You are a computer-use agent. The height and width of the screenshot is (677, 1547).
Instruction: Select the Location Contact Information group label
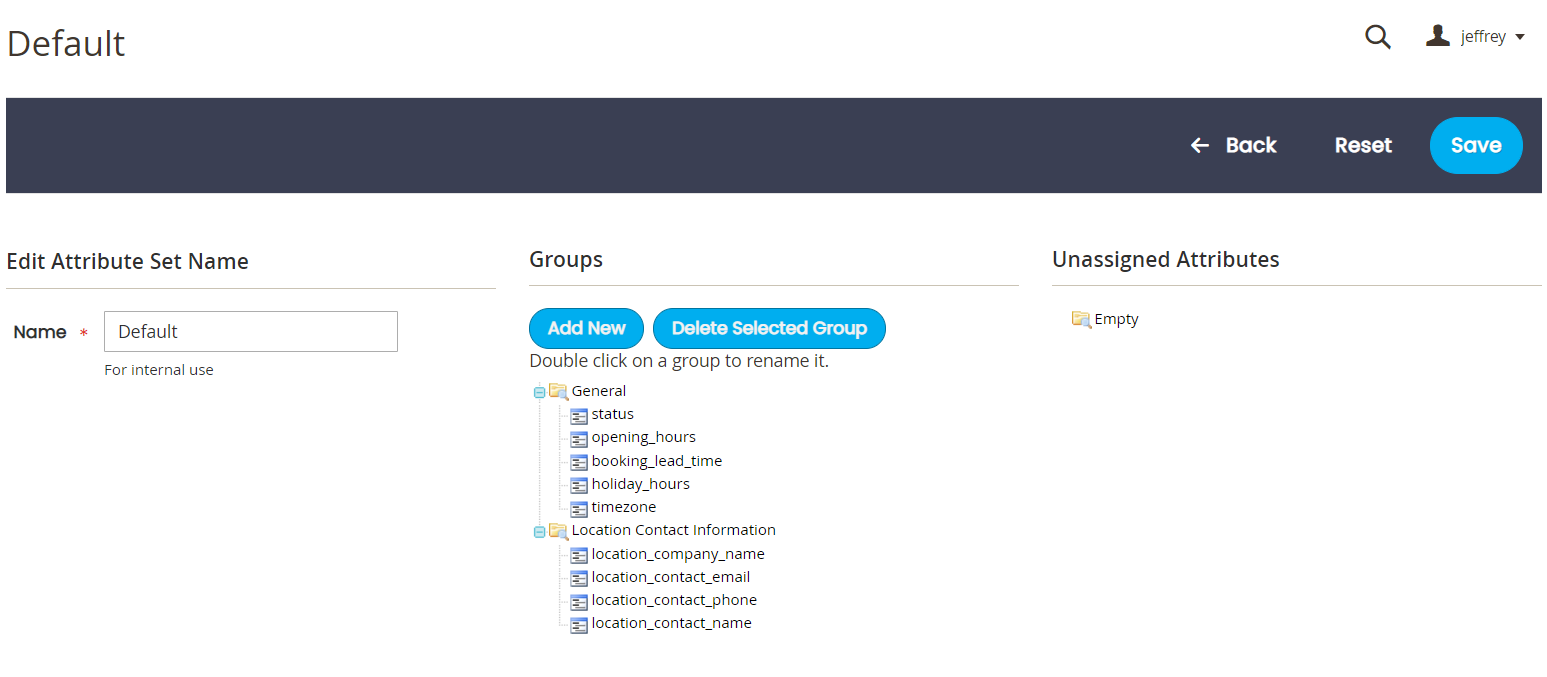[x=673, y=530]
